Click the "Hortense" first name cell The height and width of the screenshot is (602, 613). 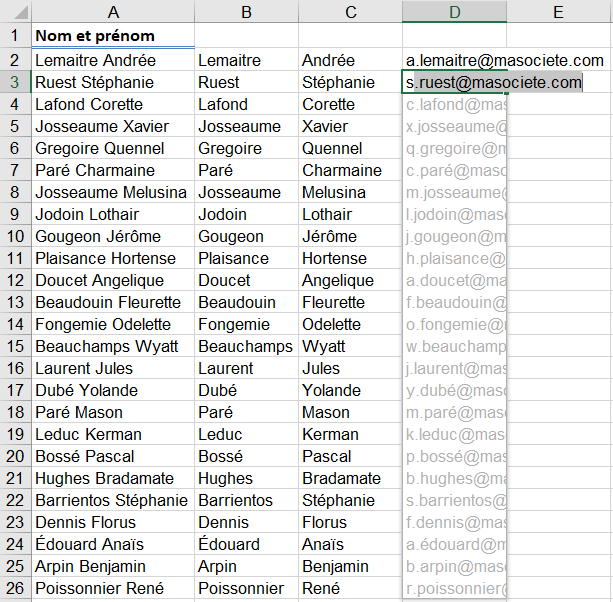[x=350, y=258]
